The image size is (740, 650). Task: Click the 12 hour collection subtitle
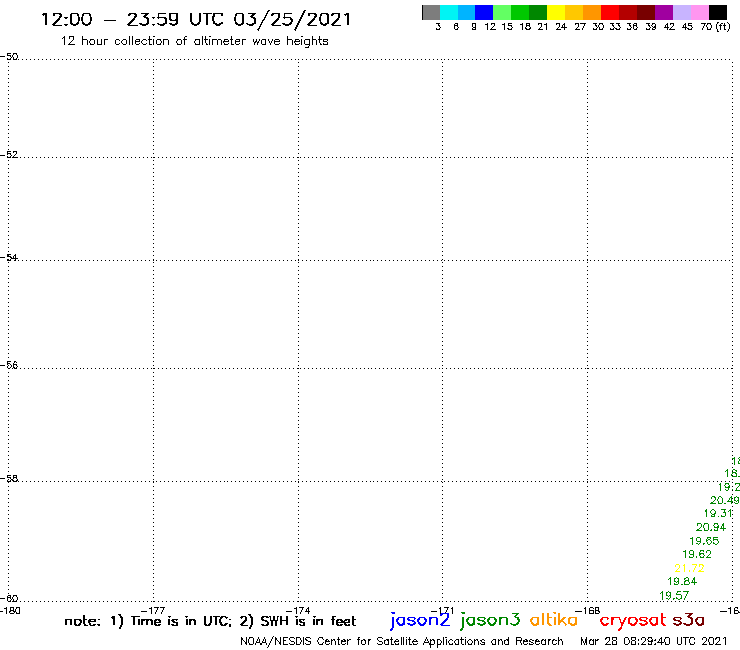(x=194, y=41)
